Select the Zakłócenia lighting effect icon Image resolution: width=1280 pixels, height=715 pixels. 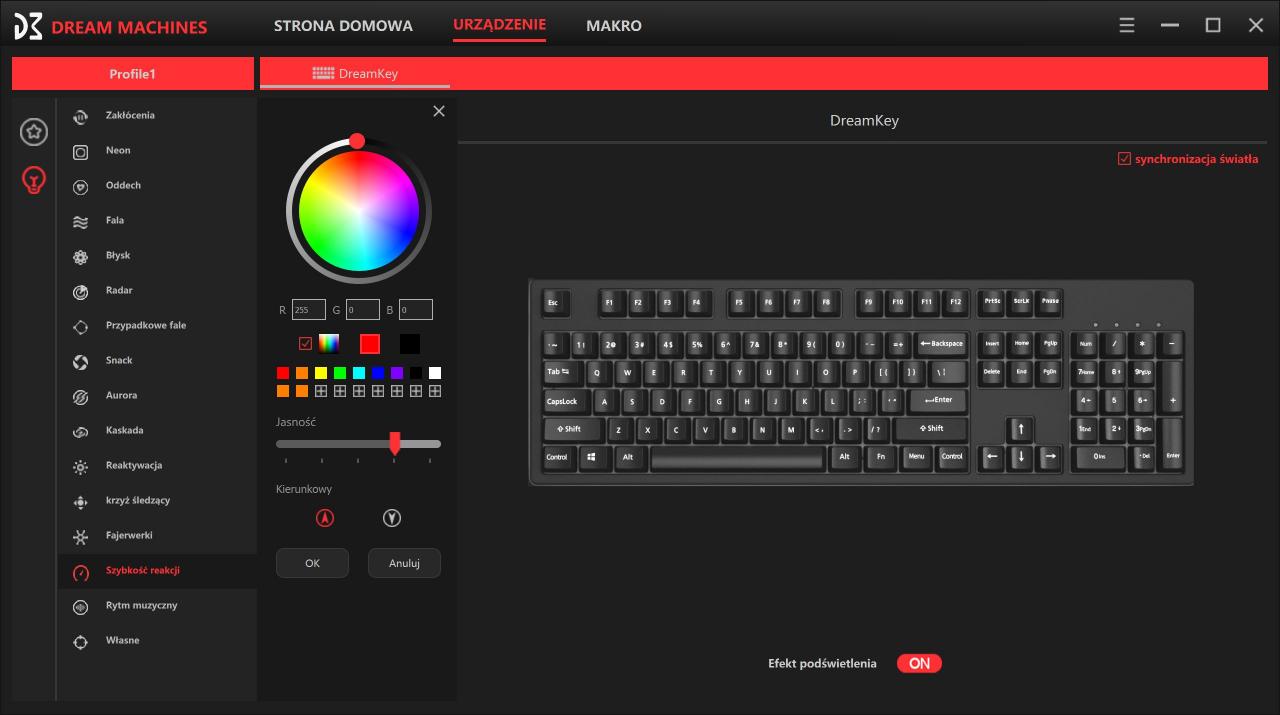pyautogui.click(x=81, y=117)
